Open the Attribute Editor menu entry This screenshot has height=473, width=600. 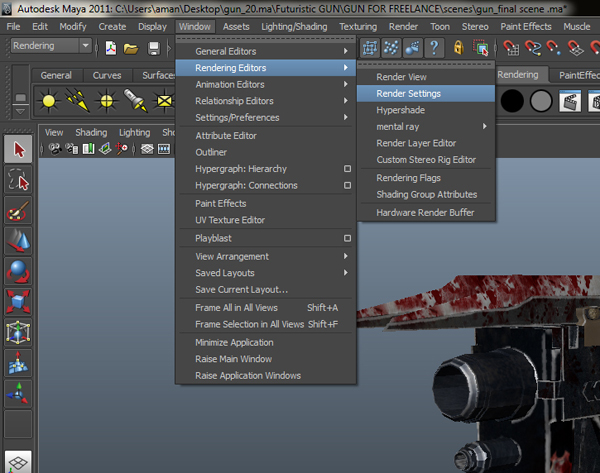266,136
